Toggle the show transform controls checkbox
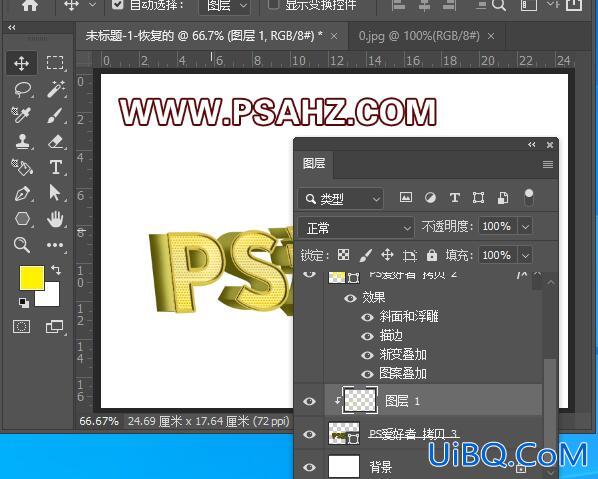The image size is (598, 479). point(273,4)
